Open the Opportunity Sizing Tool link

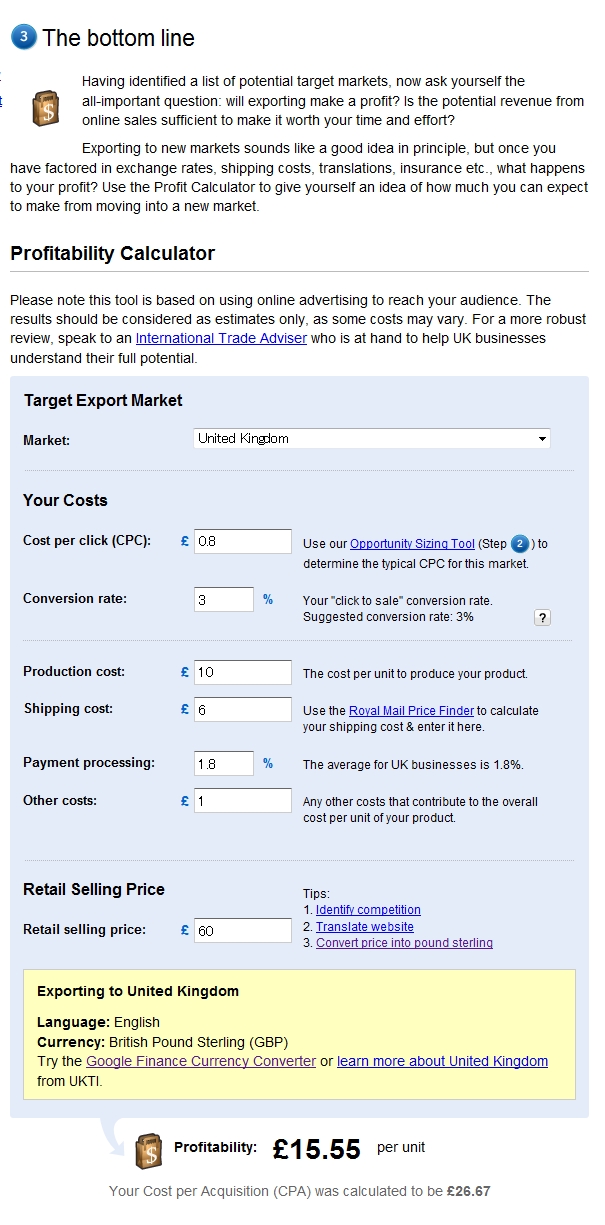pyautogui.click(x=412, y=544)
